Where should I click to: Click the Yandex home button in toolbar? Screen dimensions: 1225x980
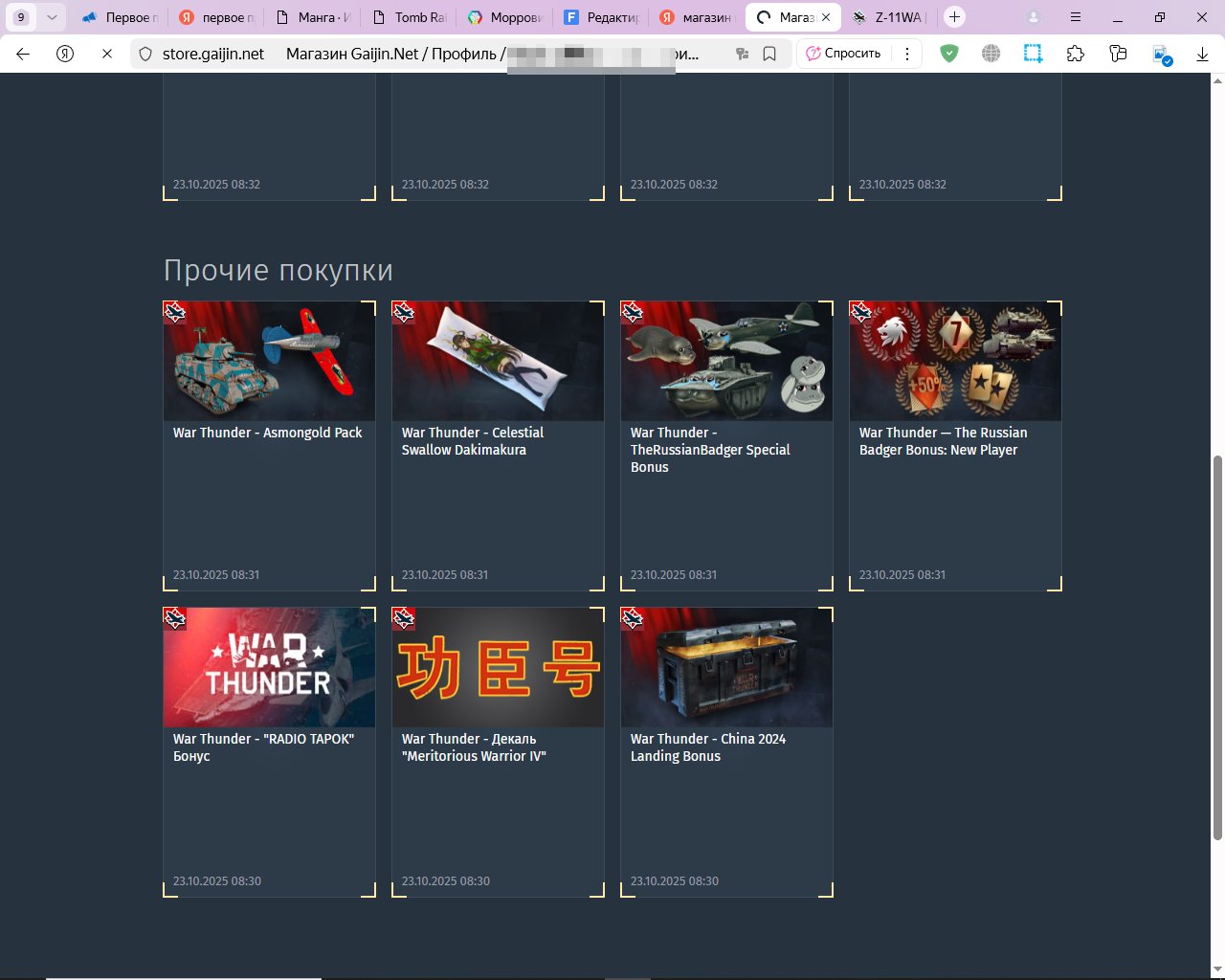tap(65, 54)
